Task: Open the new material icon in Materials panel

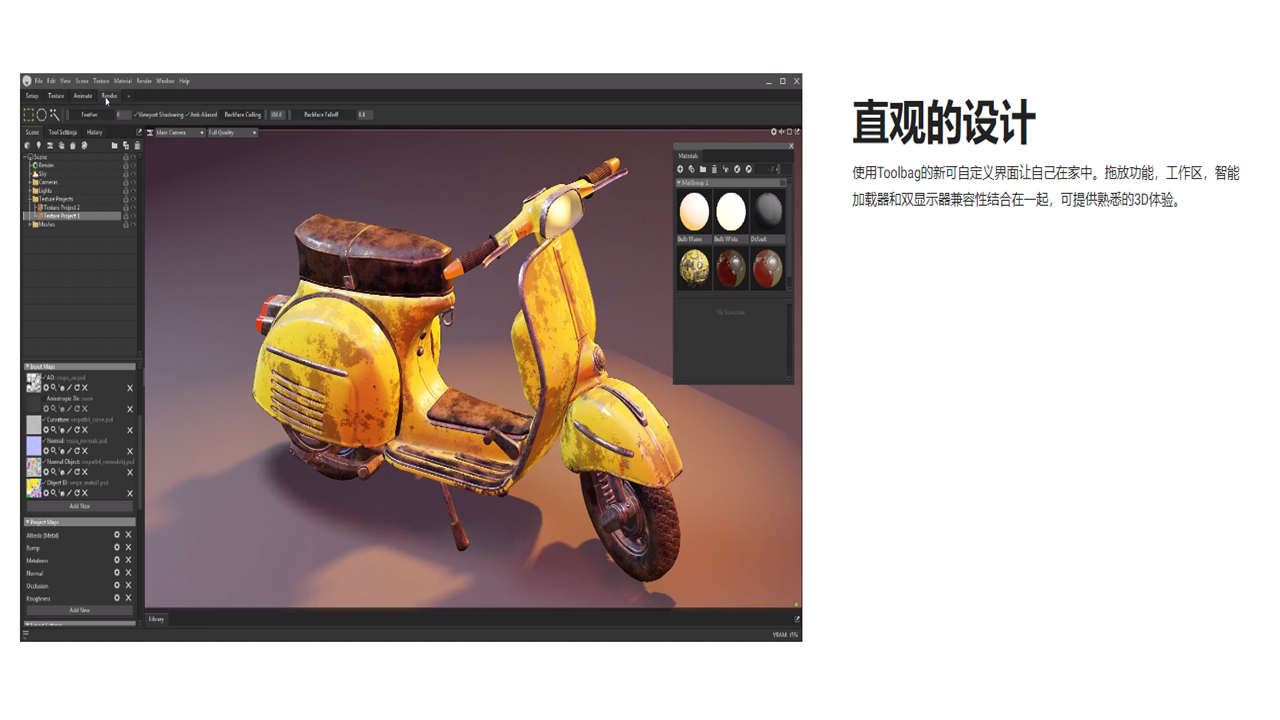Action: (681, 169)
